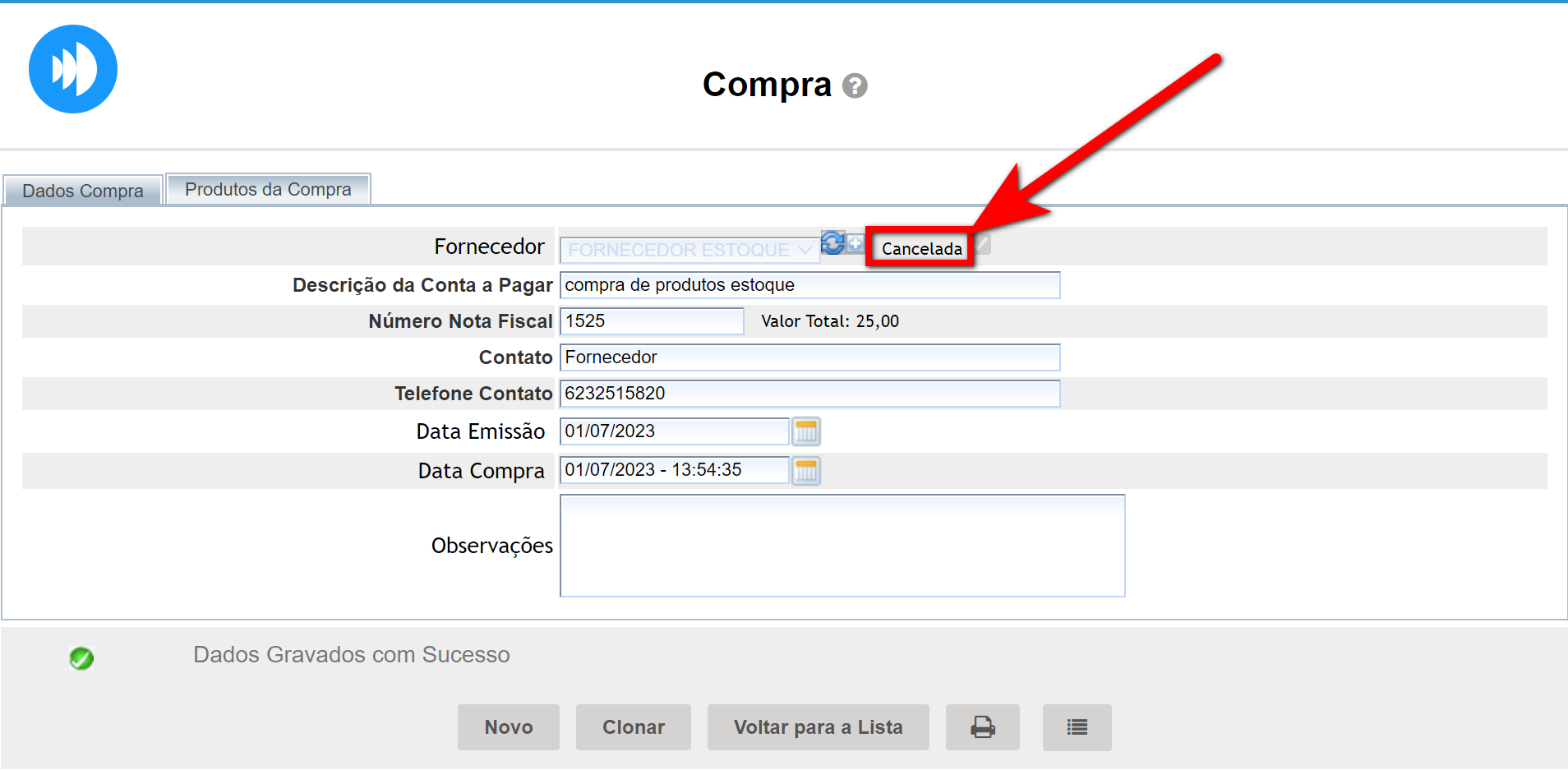Image resolution: width=1568 pixels, height=770 pixels.
Task: Click the pencil edit icon beside Cancelada
Action: pyautogui.click(x=983, y=243)
